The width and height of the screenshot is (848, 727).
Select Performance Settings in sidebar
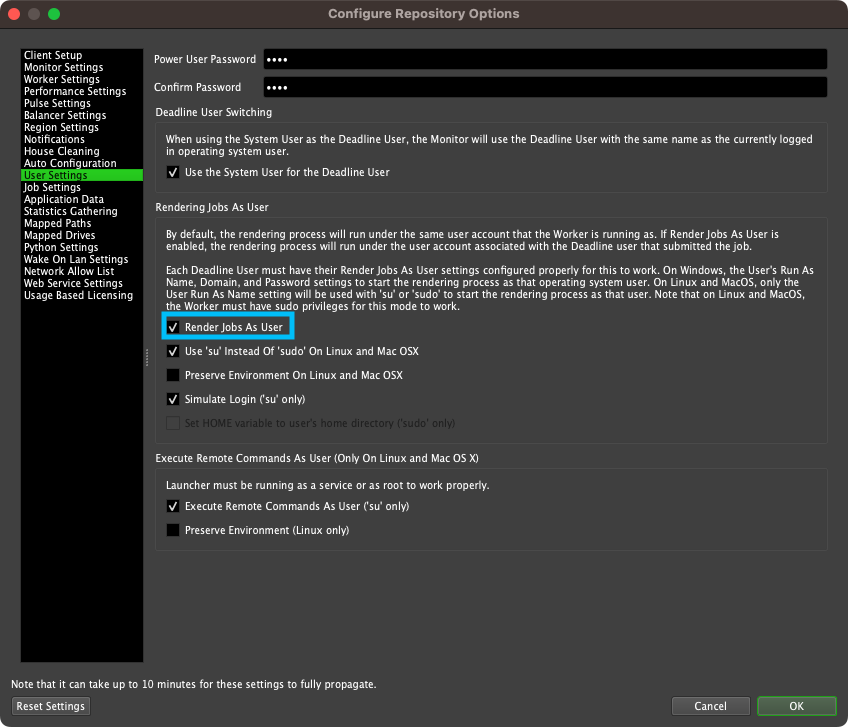coord(82,91)
